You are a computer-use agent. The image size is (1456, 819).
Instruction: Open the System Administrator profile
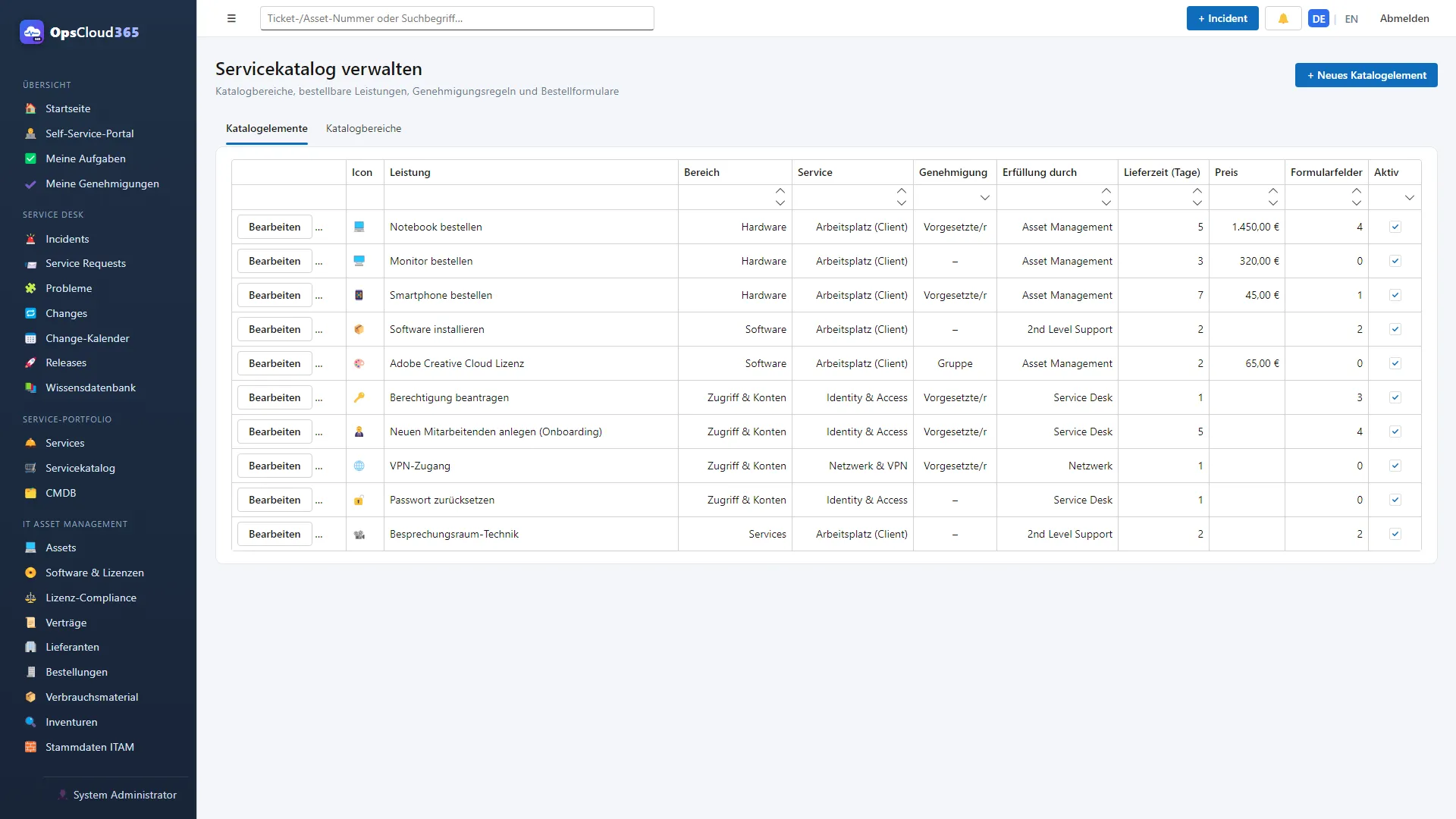pos(118,795)
